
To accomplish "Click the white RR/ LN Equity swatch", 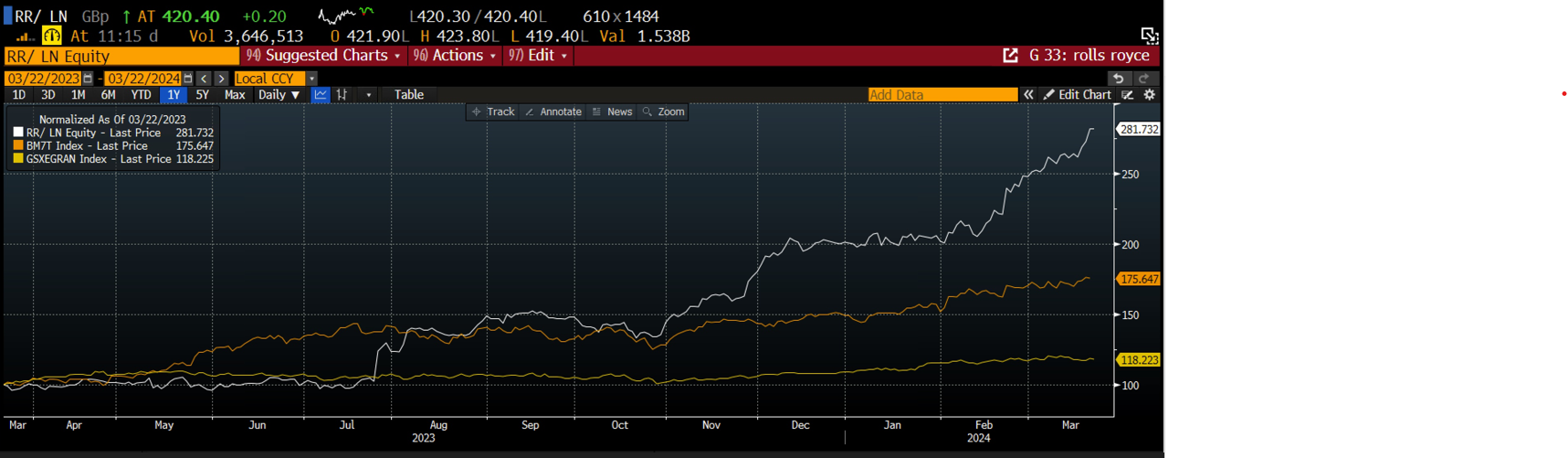I will [18, 133].
